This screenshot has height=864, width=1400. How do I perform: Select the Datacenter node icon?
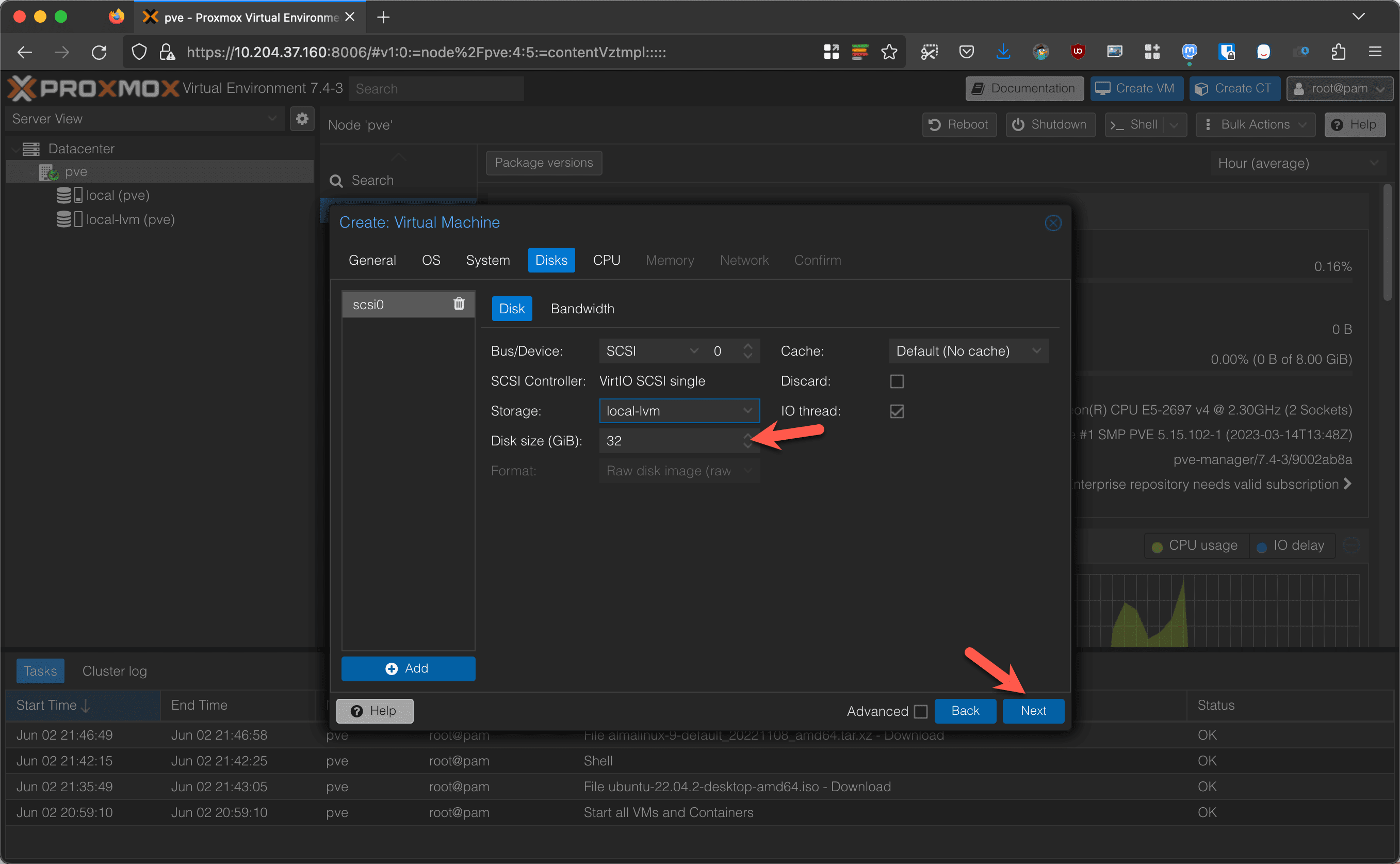31,149
